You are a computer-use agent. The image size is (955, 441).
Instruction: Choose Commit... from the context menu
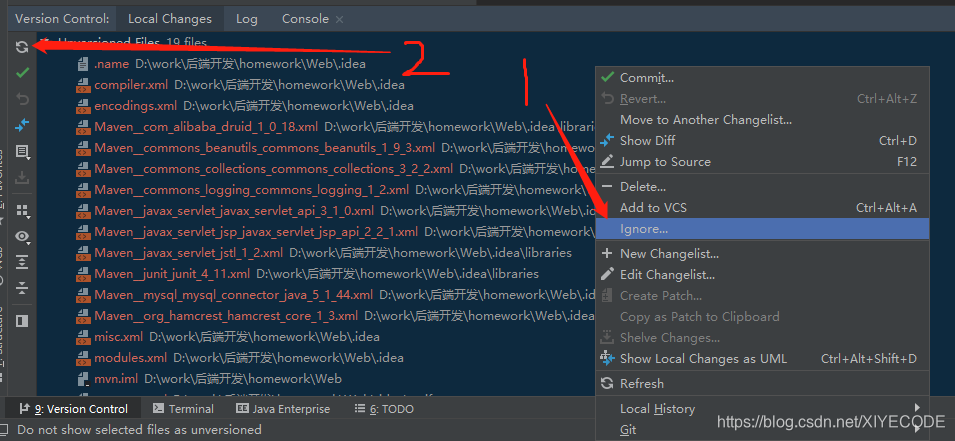(762, 78)
